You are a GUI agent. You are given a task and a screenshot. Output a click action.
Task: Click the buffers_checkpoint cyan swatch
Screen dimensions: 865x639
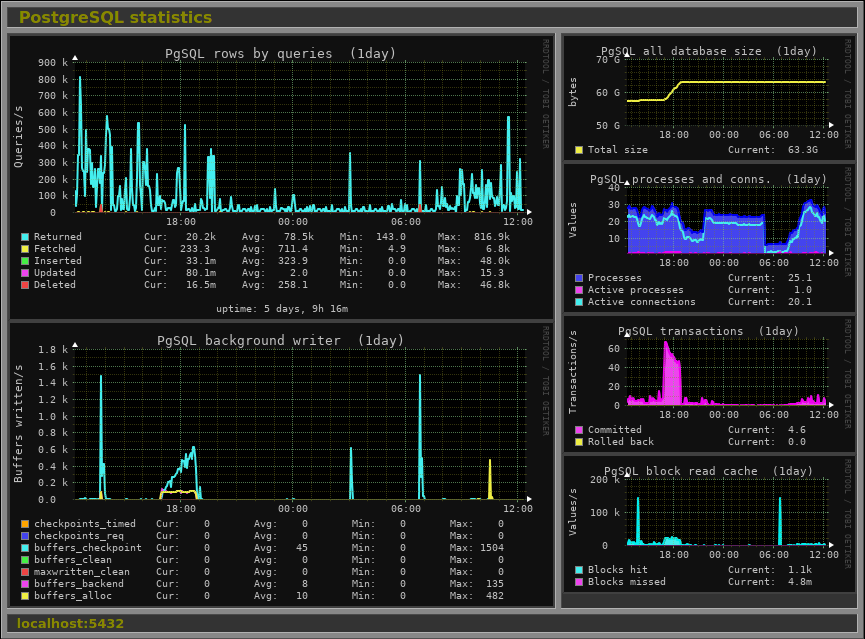(25, 548)
